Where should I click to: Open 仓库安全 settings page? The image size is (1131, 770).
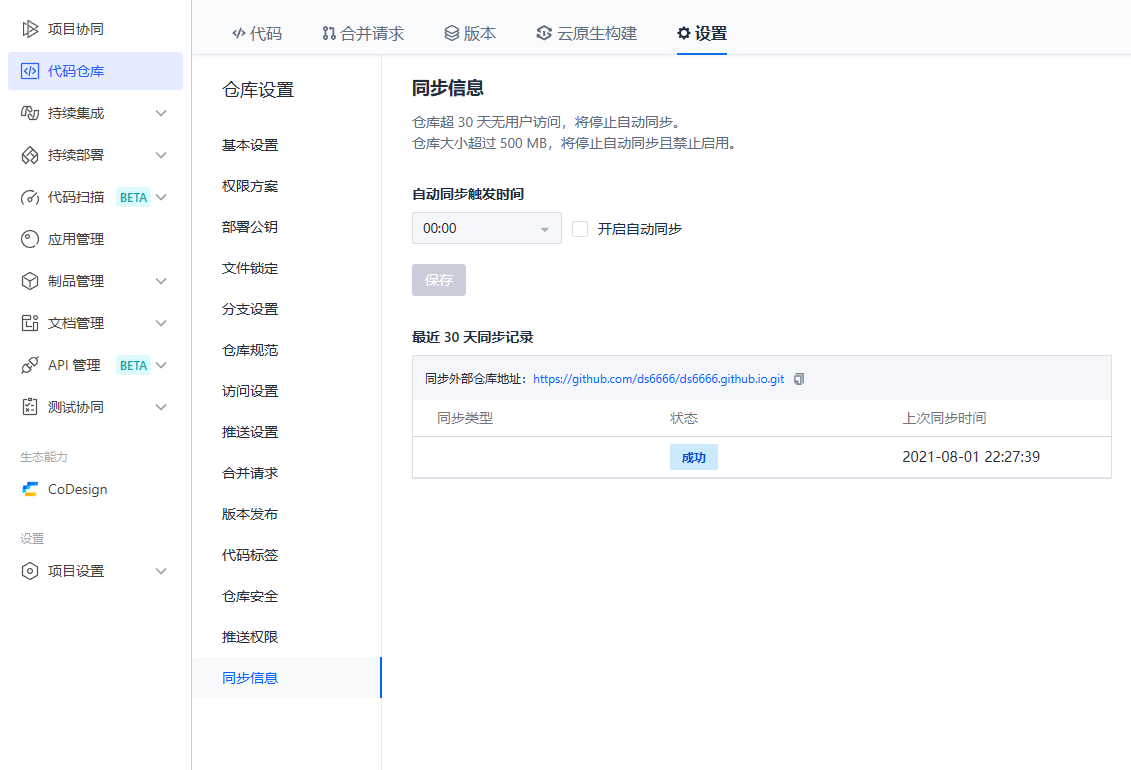pyautogui.click(x=250, y=596)
